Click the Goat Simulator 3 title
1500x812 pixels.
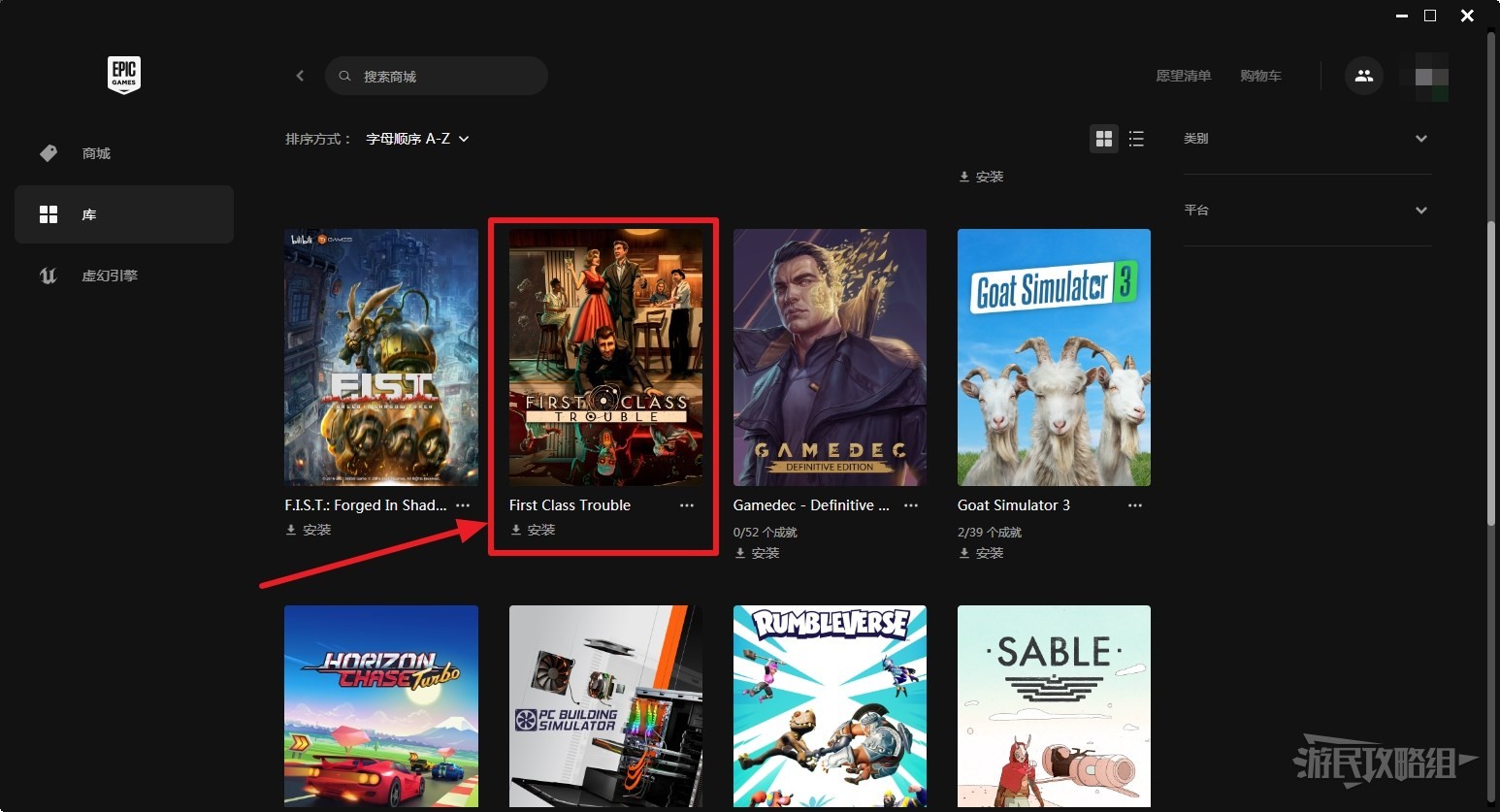coord(1014,505)
